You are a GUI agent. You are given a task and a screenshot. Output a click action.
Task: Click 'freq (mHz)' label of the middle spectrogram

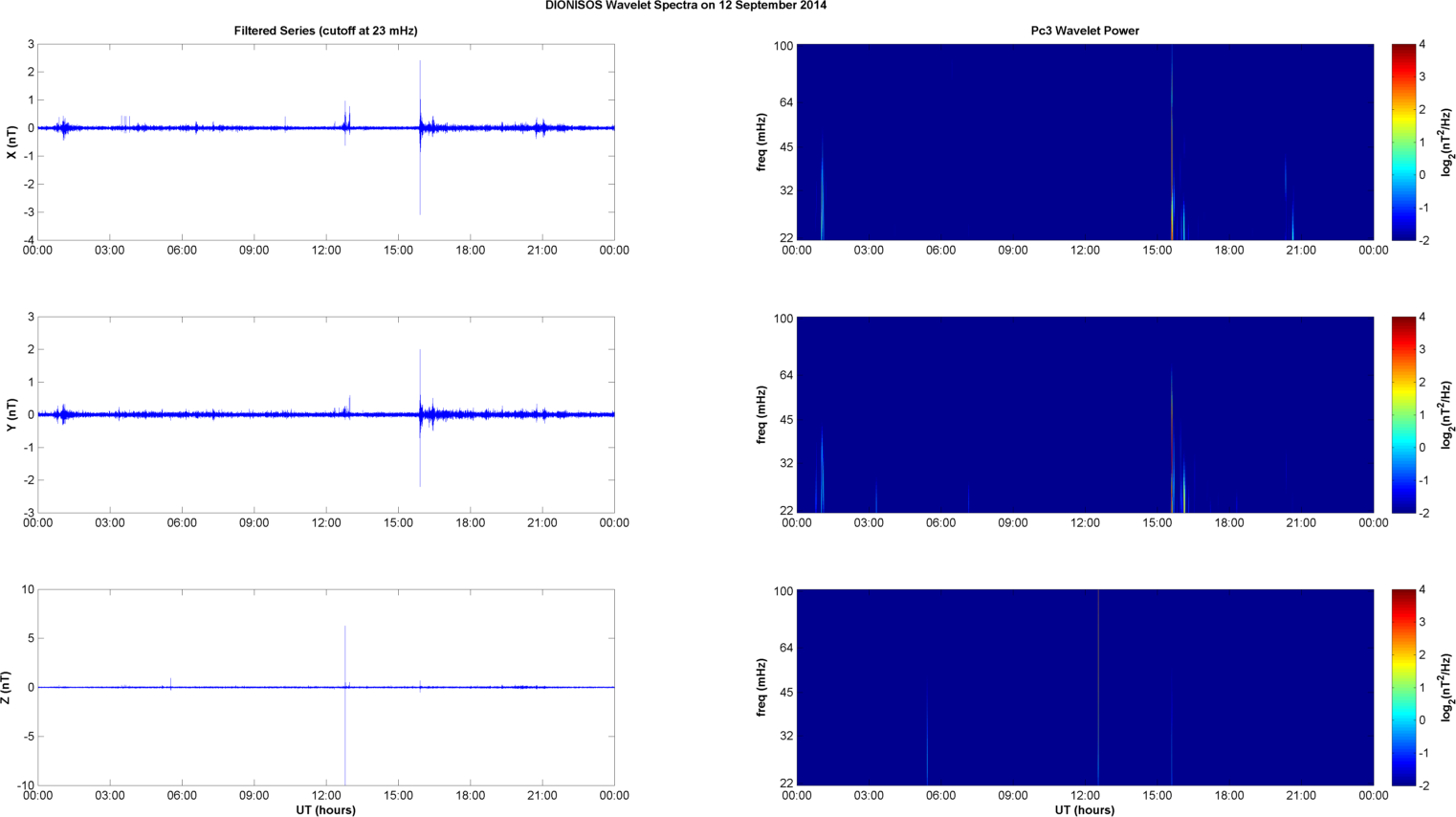click(761, 414)
